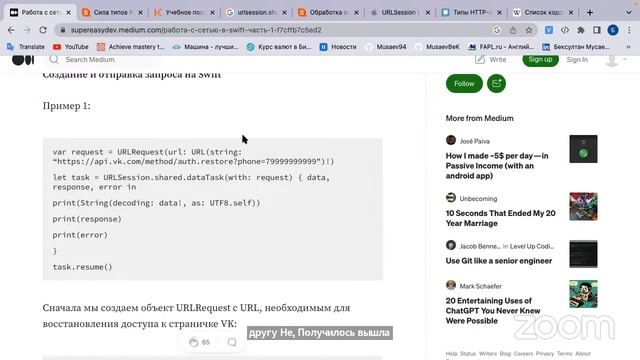Click the thumbnail for the passive income article
This screenshot has height=360, width=640.
tap(583, 149)
